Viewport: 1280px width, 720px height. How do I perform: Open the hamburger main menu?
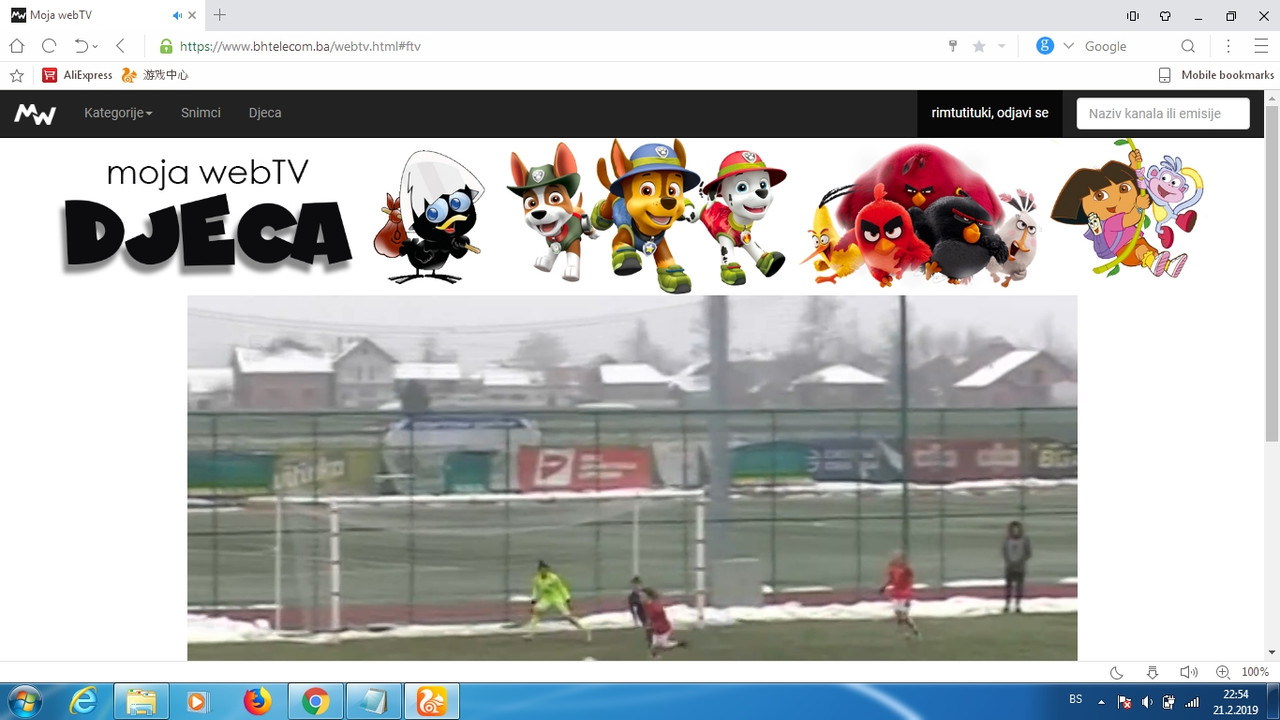click(x=1260, y=46)
